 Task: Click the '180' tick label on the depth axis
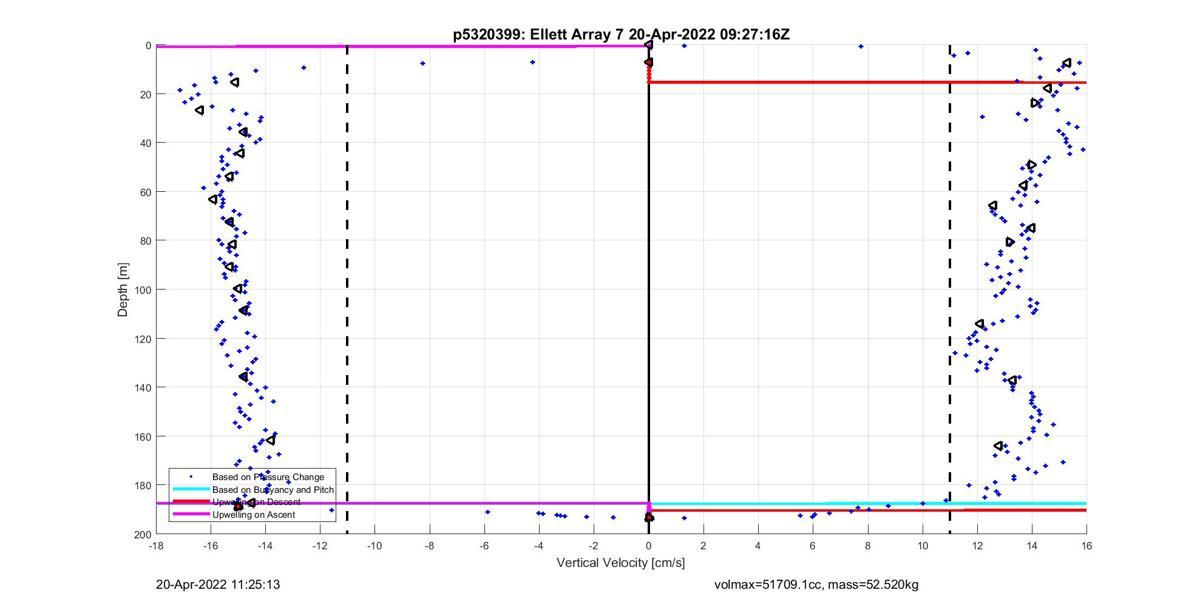pyautogui.click(x=142, y=486)
